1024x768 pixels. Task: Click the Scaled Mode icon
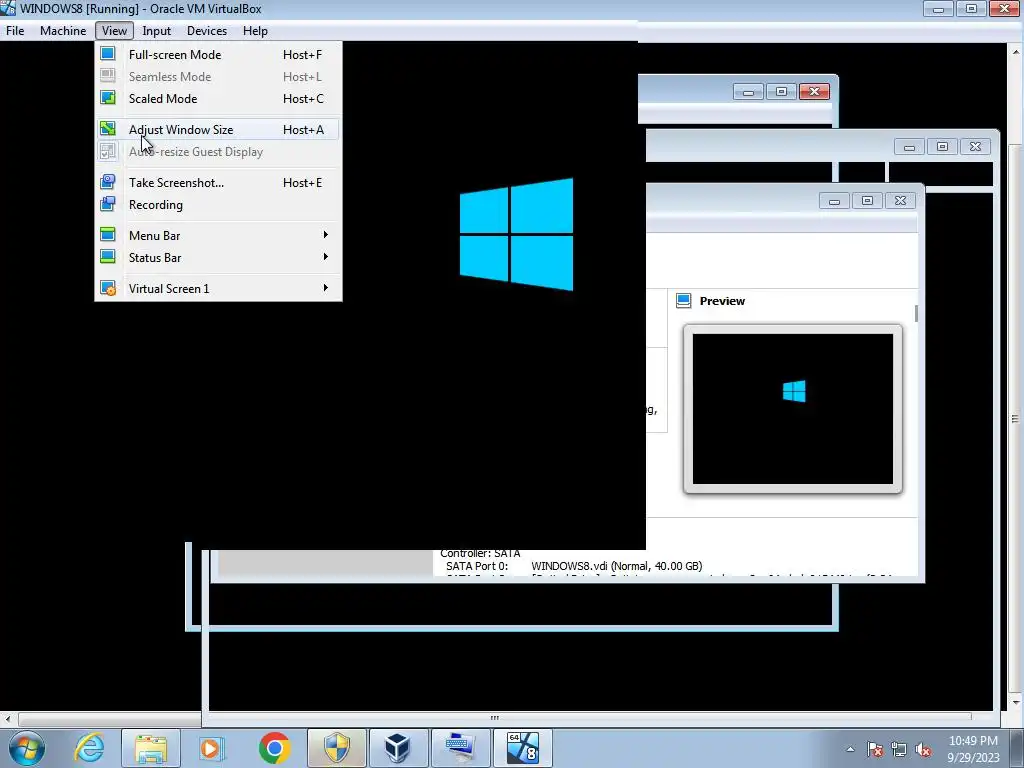pos(108,98)
